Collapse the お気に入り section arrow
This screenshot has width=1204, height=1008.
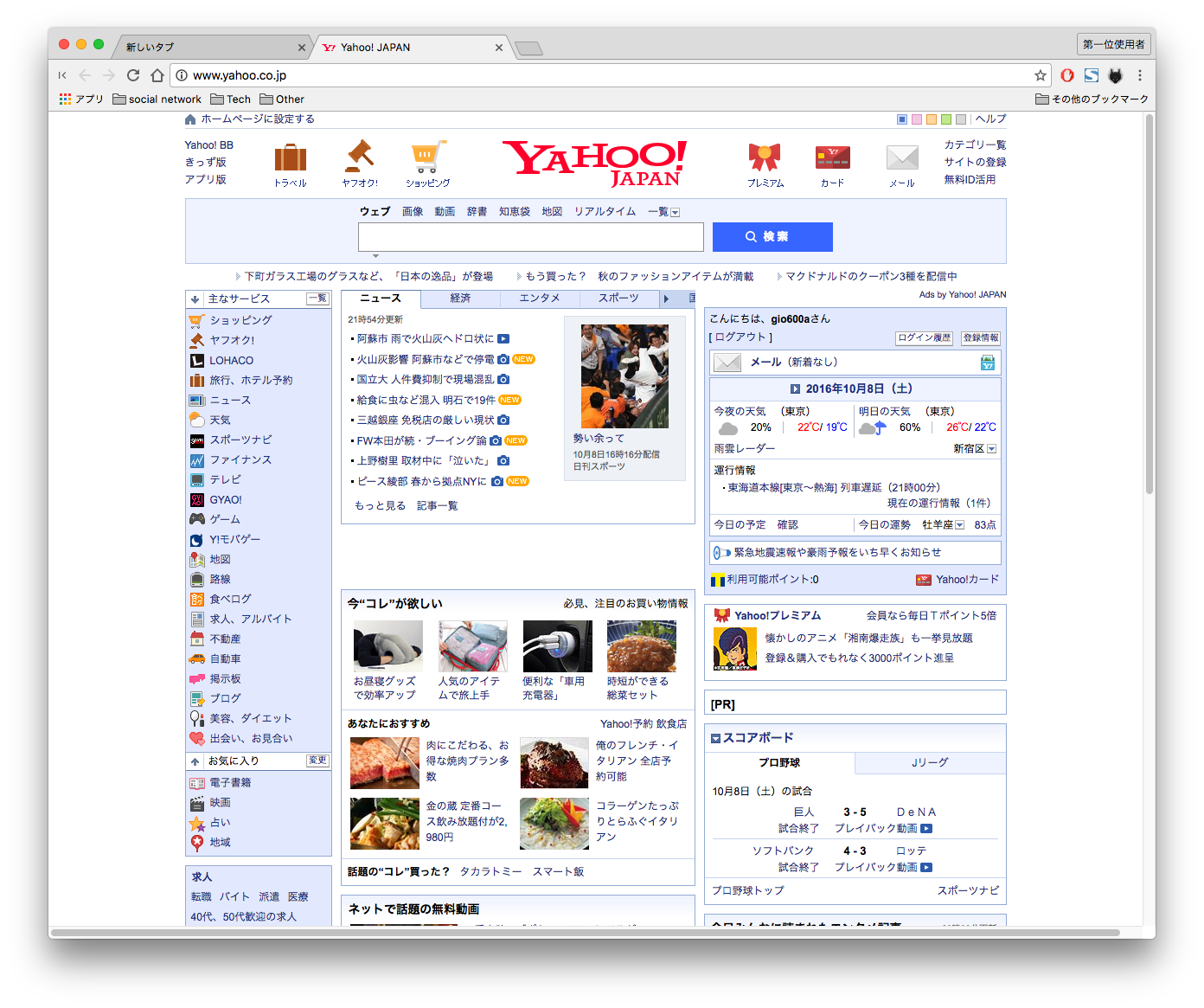(195, 761)
